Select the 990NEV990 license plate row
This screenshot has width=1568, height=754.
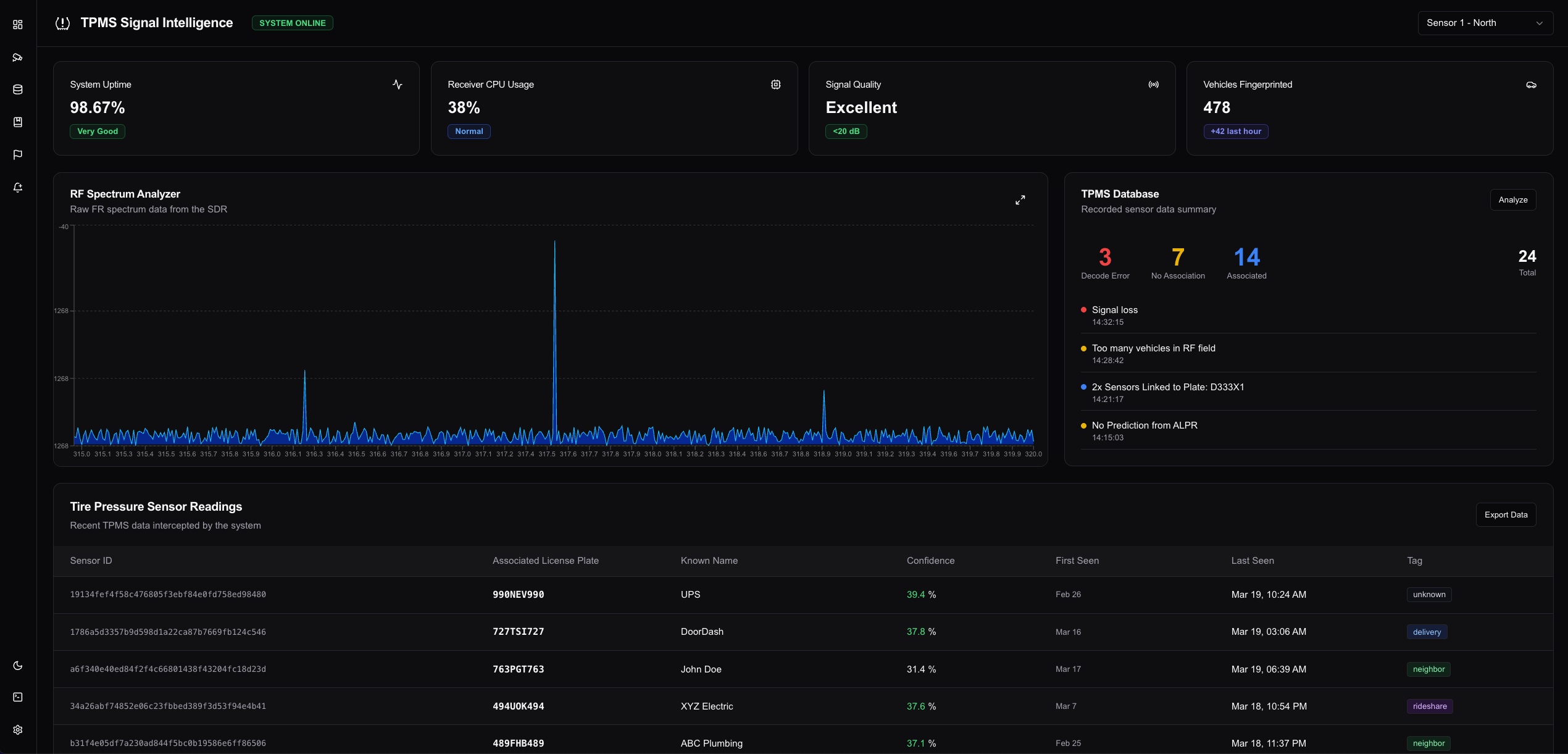[518, 595]
